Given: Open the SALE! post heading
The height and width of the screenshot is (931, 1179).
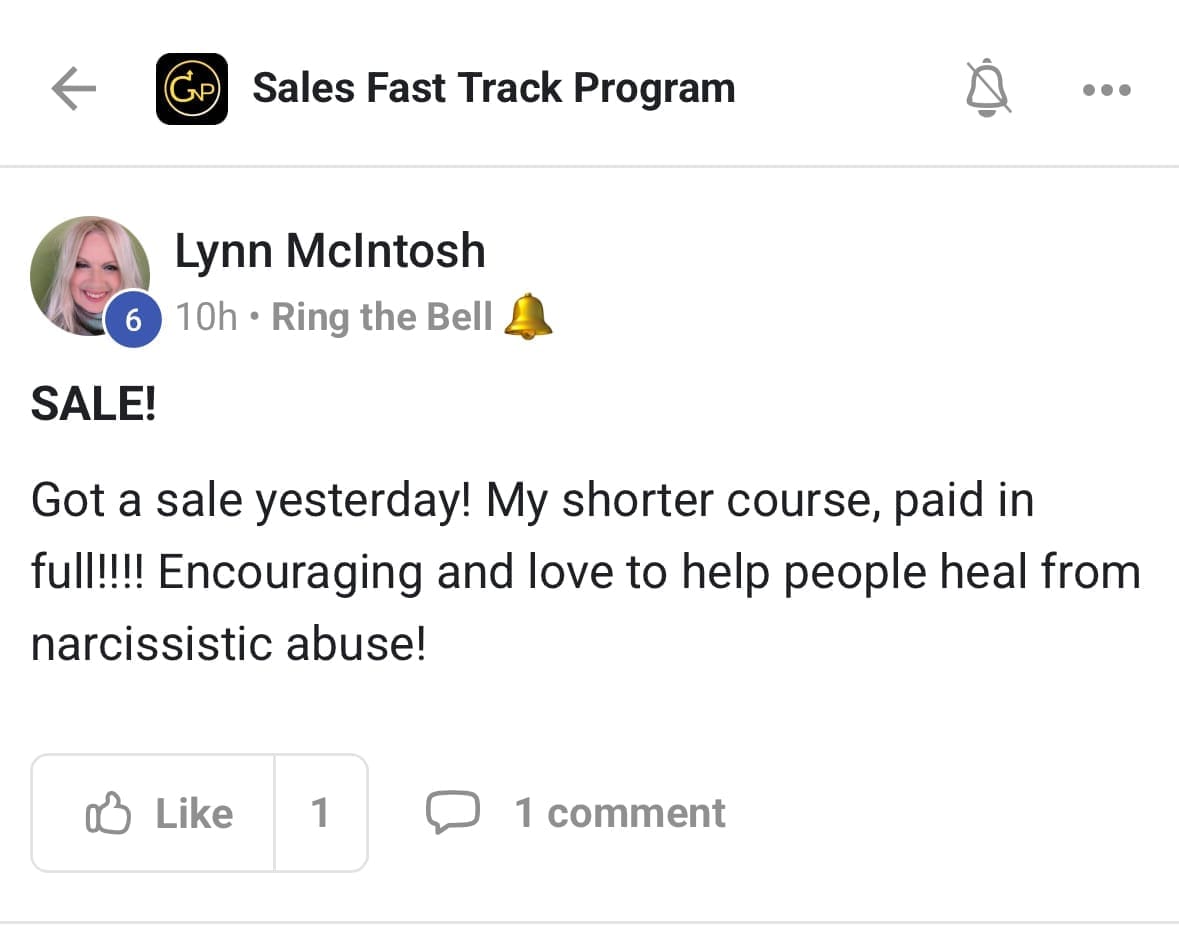Looking at the screenshot, I should pos(94,404).
